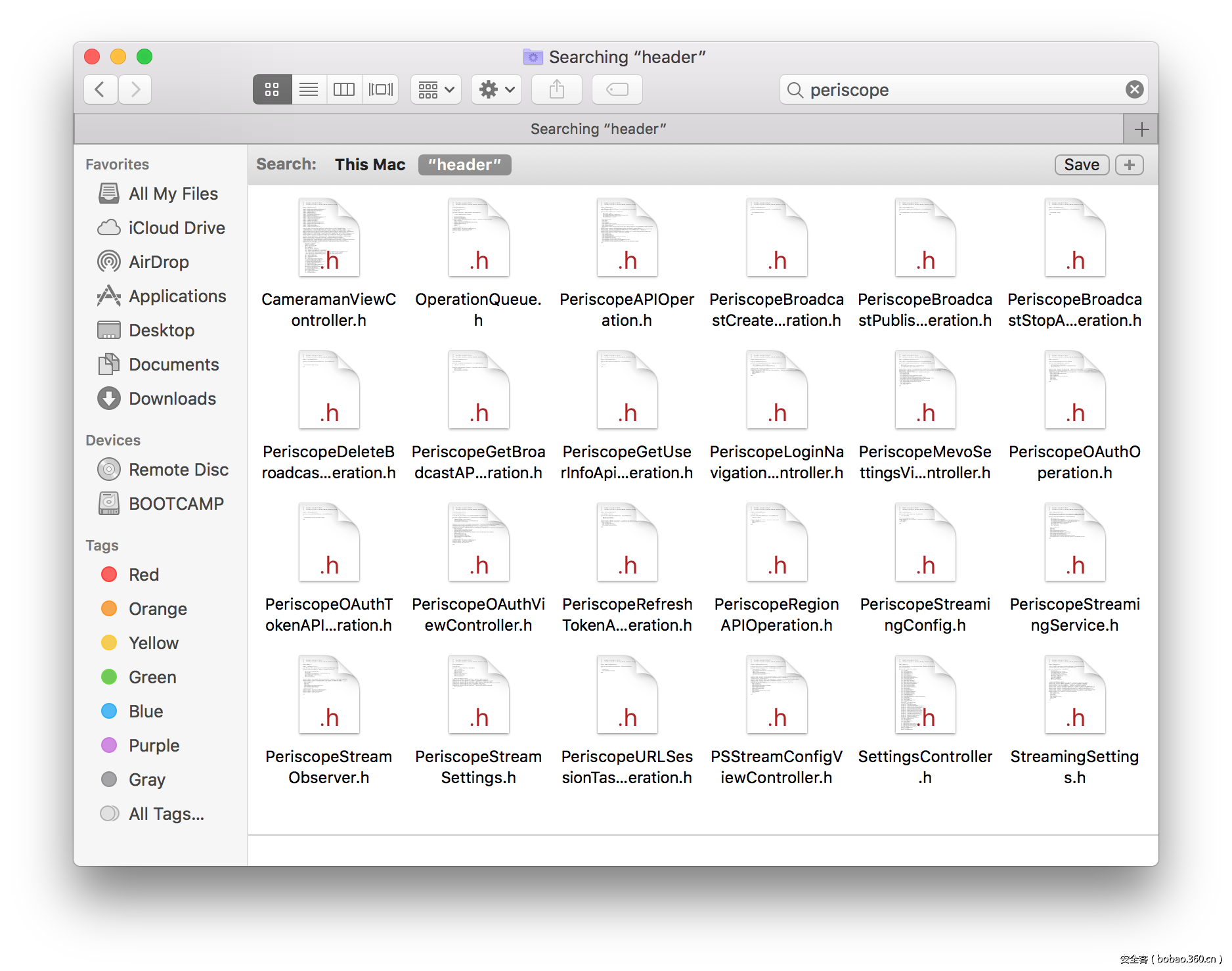Clear the periscope search text

[x=1134, y=89]
